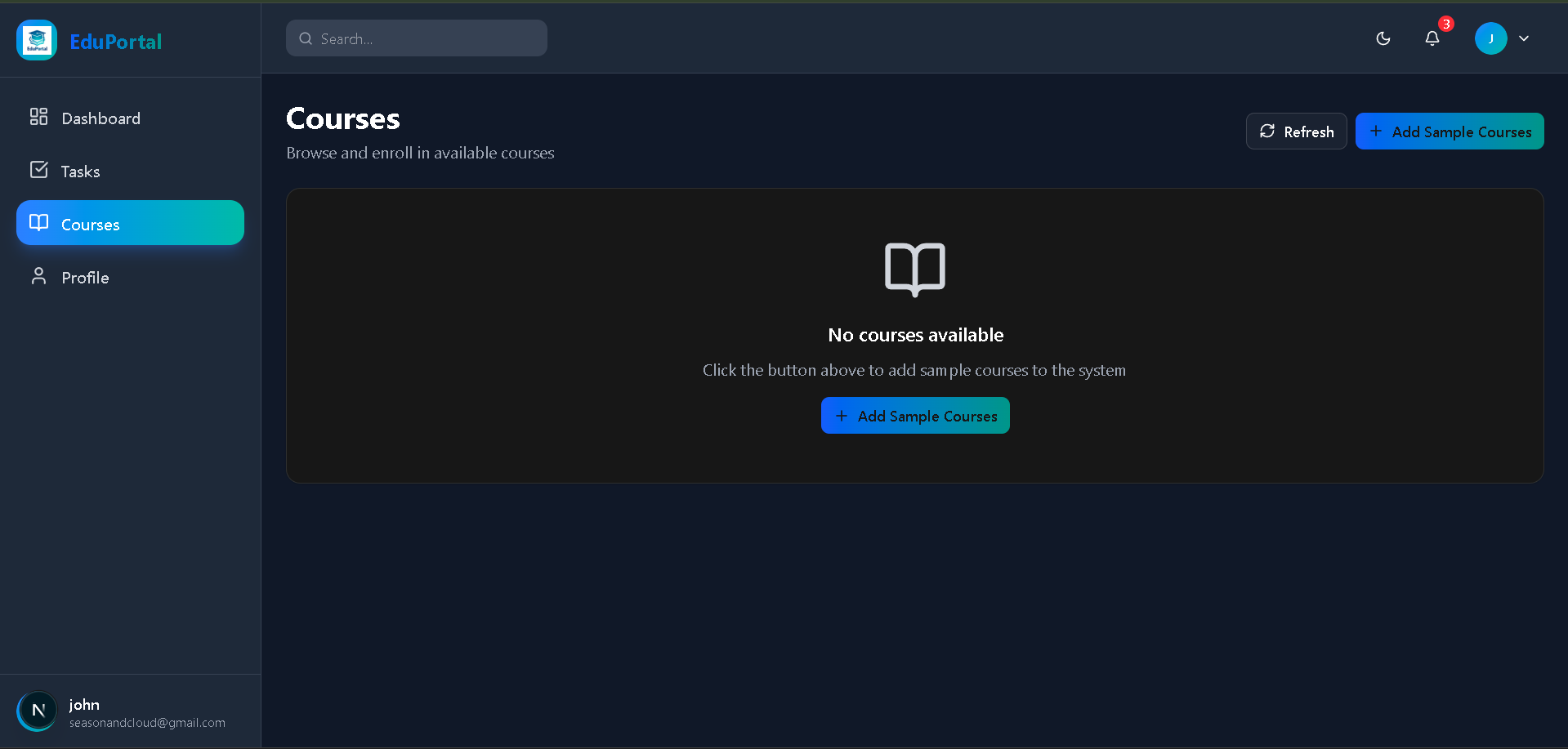Image resolution: width=1568 pixels, height=749 pixels.
Task: Go to the Dashboard page
Action: [x=101, y=118]
